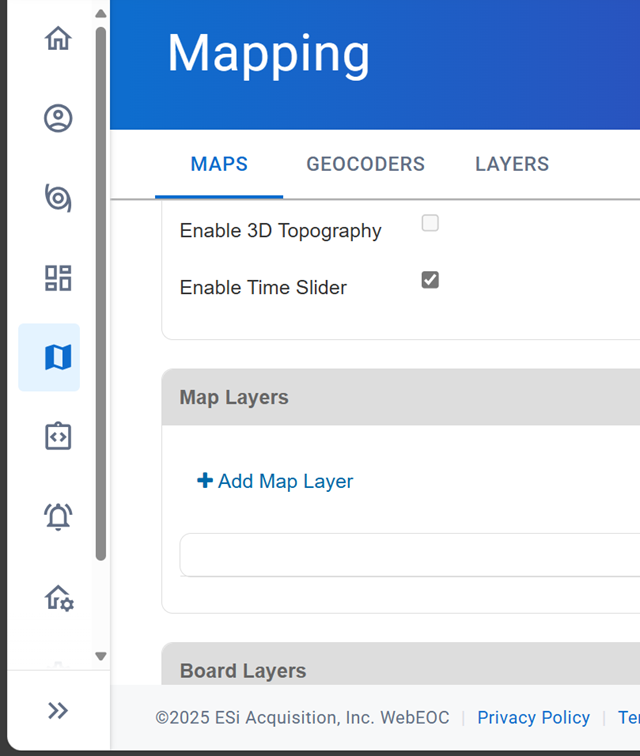Click Add Map Layer link
This screenshot has width=640, height=756.
point(276,481)
